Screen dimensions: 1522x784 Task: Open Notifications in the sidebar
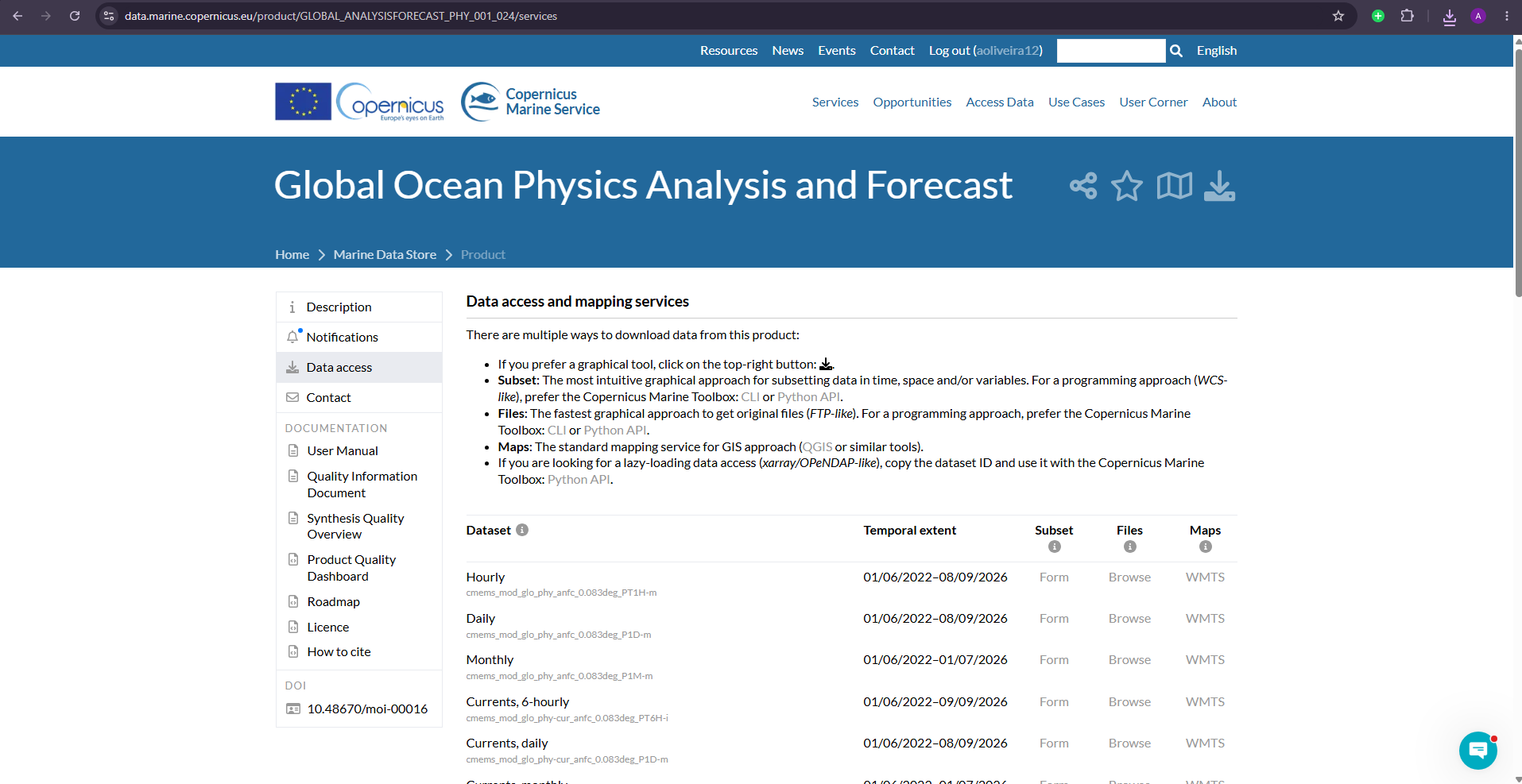(x=359, y=338)
